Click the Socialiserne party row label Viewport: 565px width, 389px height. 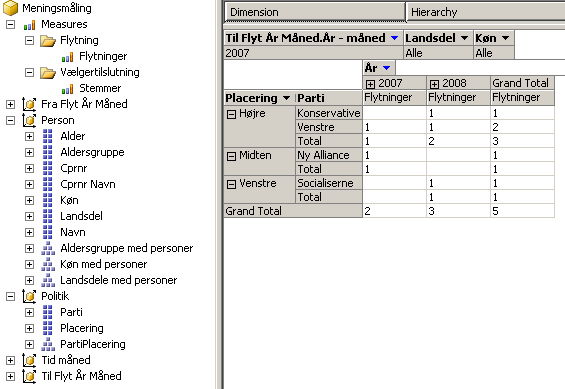329,183
